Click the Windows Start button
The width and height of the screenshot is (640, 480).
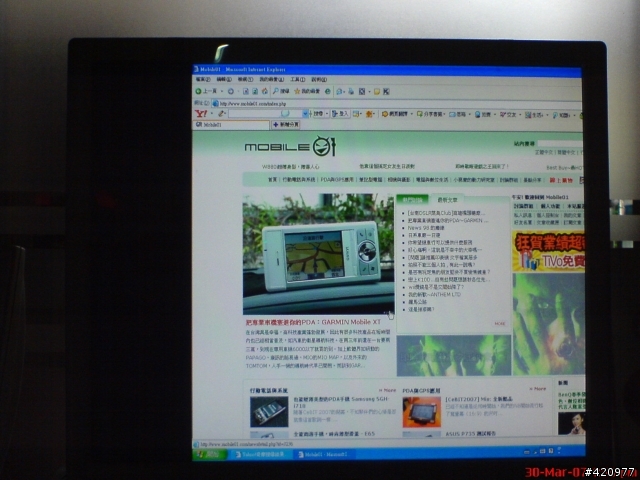209,454
